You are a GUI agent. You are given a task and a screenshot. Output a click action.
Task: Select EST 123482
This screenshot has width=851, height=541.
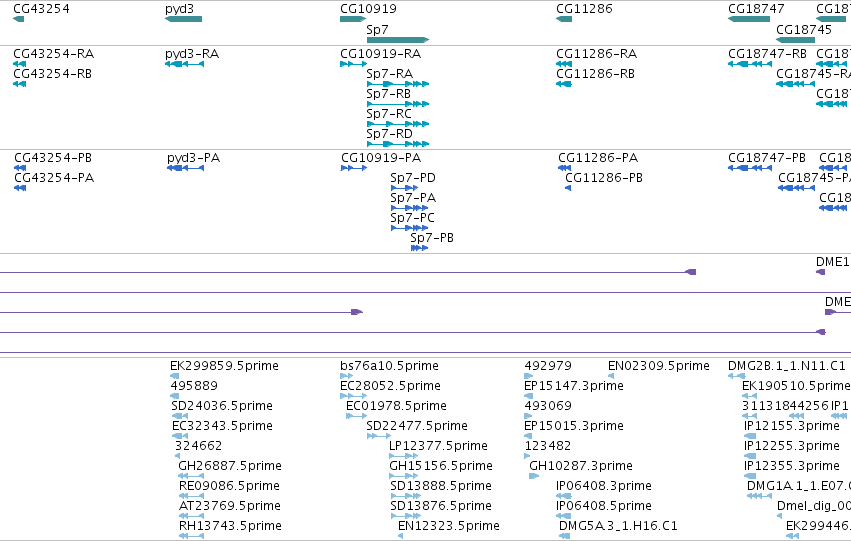point(548,446)
